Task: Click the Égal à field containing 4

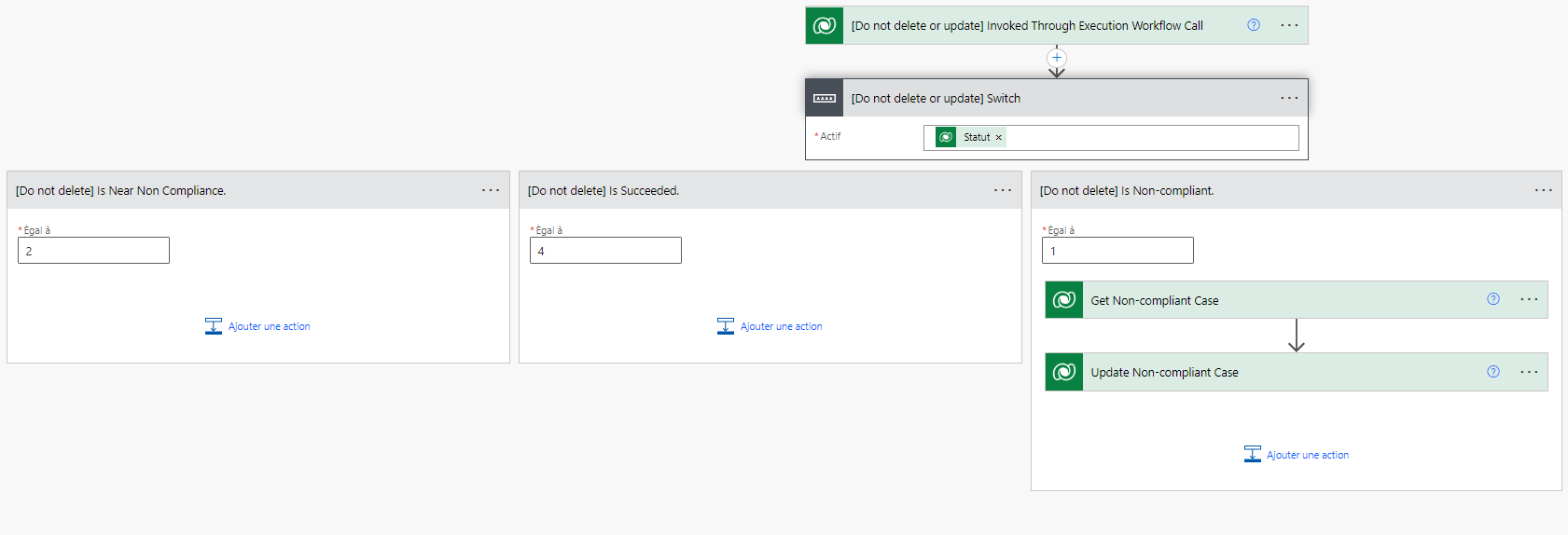Action: pos(605,251)
